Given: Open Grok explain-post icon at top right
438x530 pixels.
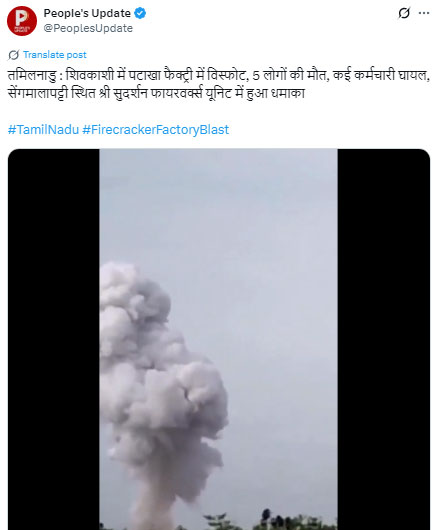Looking at the screenshot, I should tap(404, 13).
